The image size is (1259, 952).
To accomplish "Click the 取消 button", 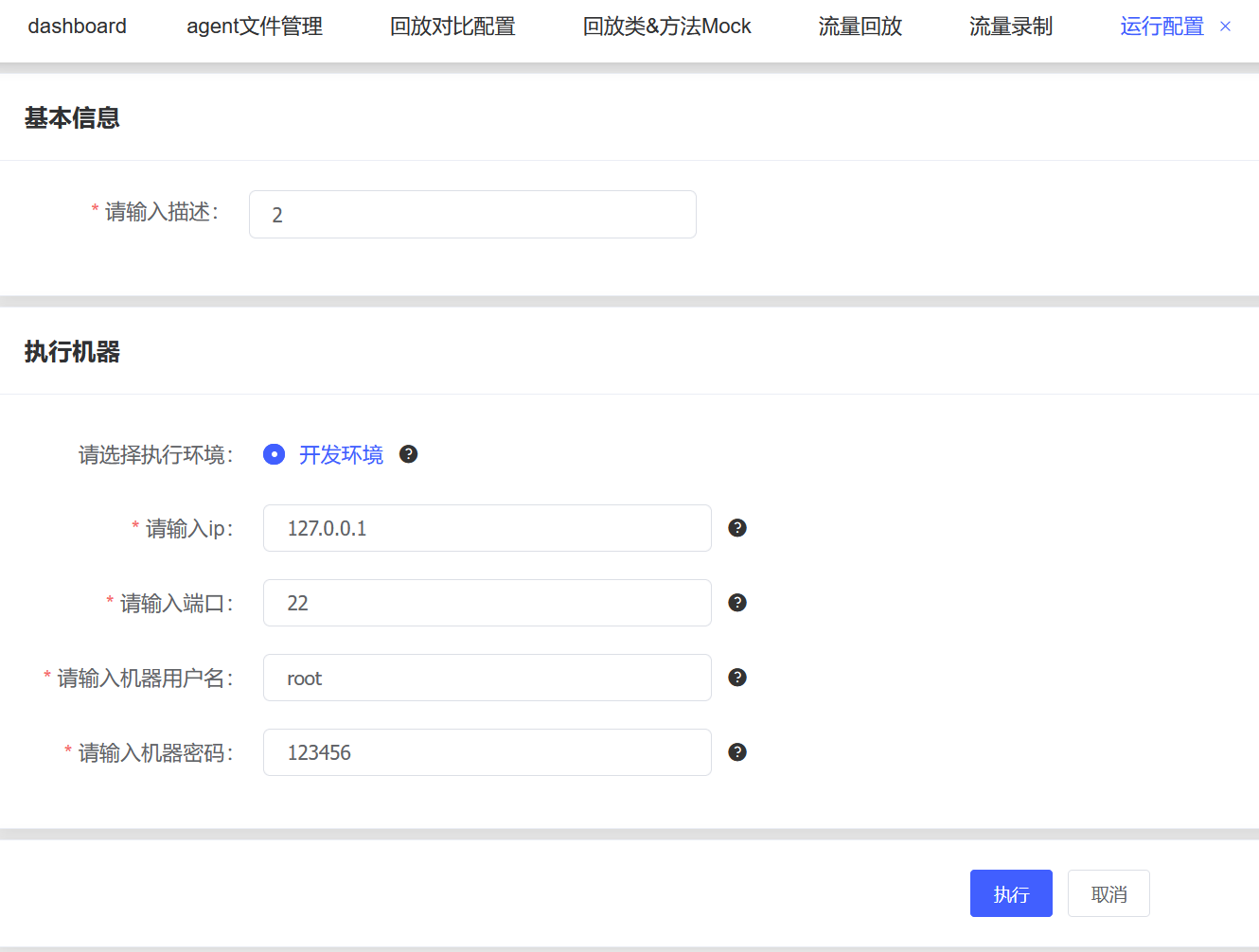I will click(1108, 893).
